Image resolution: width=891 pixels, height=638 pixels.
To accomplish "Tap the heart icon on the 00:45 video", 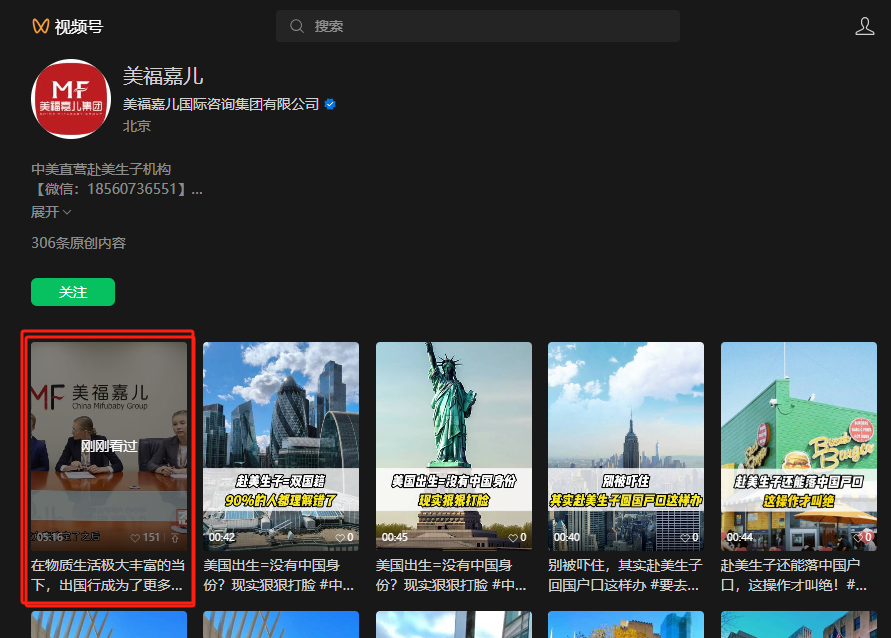I will pos(513,537).
